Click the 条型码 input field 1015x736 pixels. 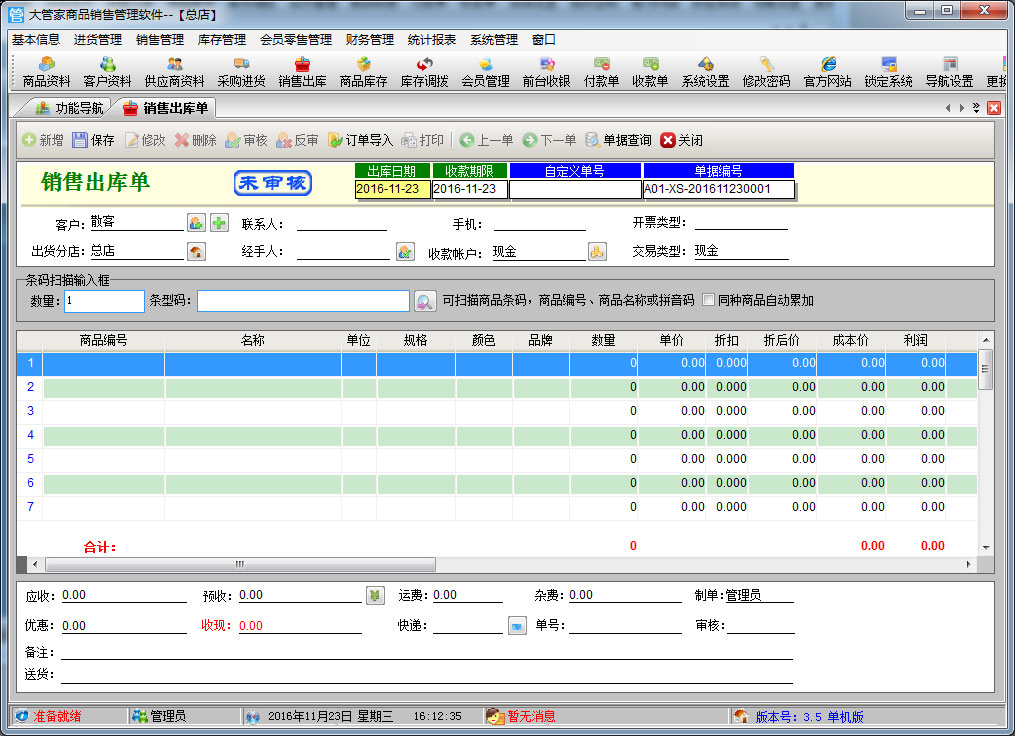303,301
